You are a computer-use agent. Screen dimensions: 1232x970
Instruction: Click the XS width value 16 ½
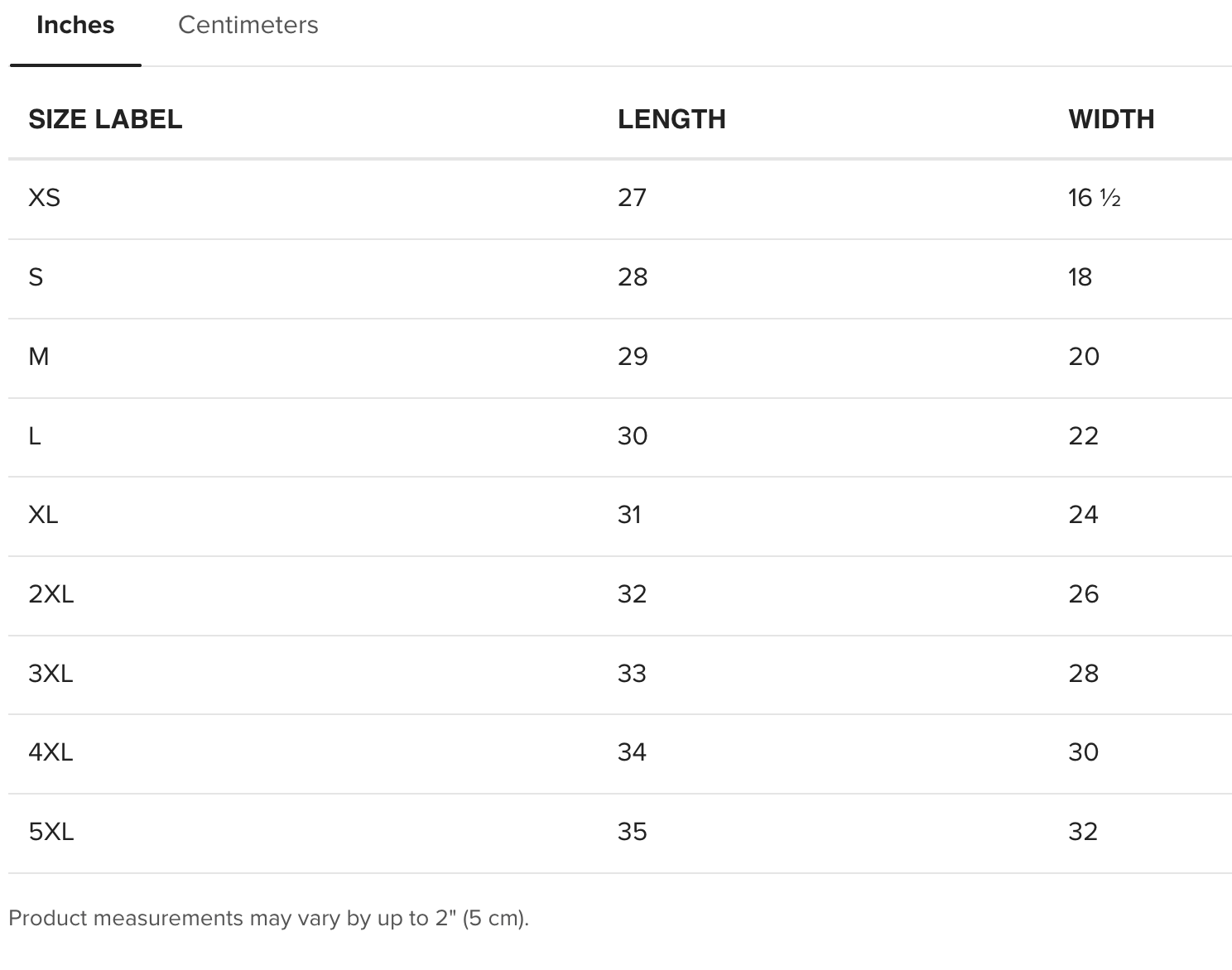pos(1094,198)
